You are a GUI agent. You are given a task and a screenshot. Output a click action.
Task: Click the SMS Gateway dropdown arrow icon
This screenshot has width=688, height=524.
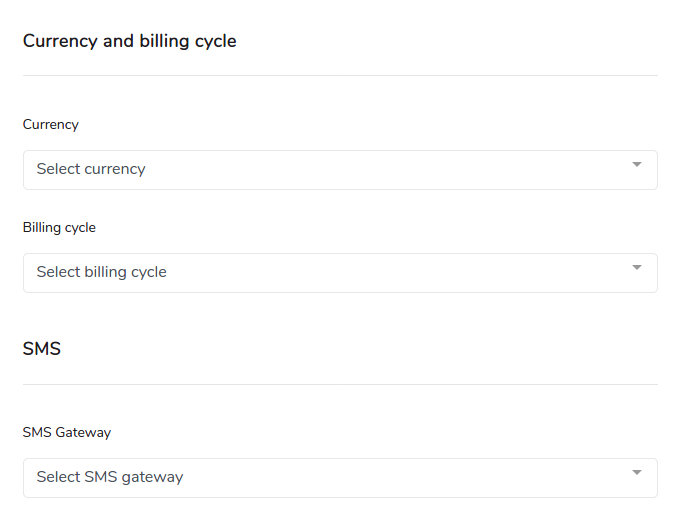click(637, 473)
